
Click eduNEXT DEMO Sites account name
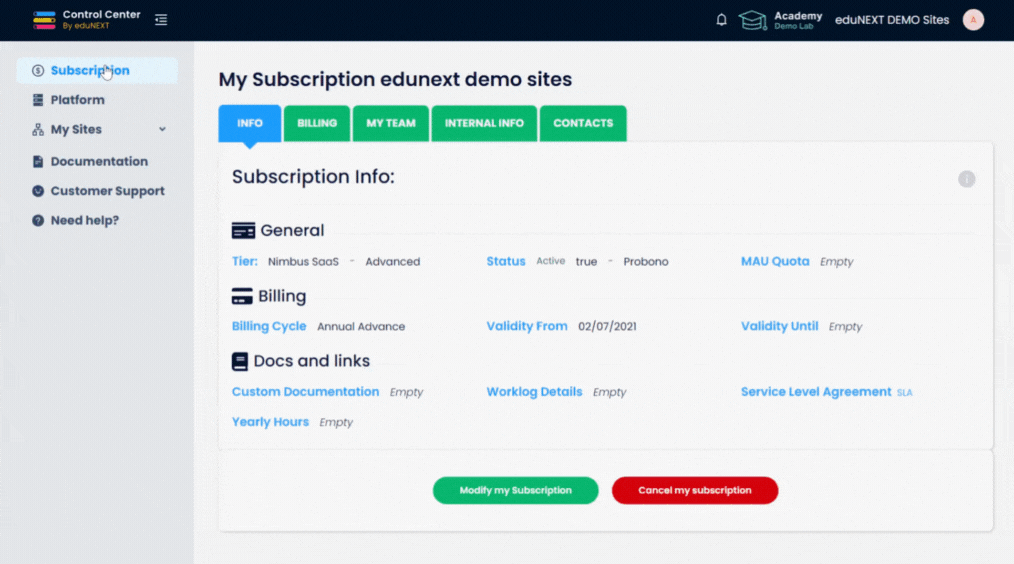point(892,20)
